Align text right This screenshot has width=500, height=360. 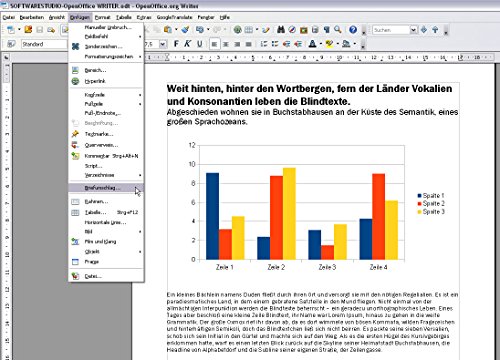point(237,44)
